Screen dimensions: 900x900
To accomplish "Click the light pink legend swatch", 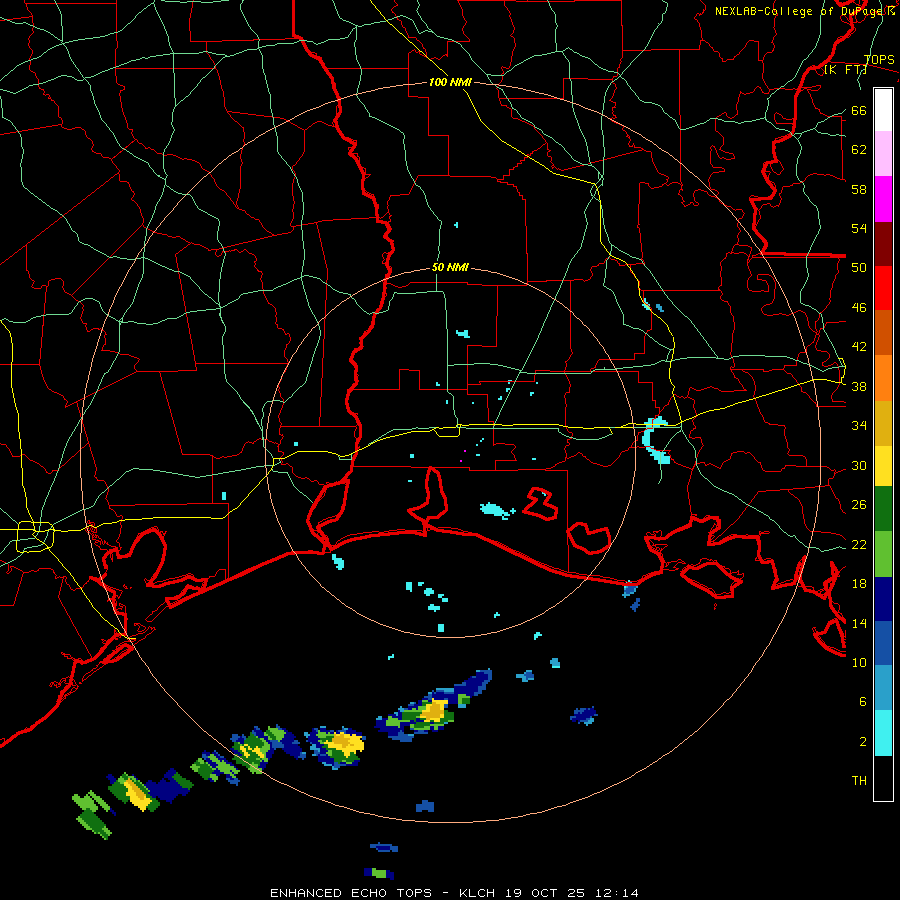I will [x=883, y=153].
